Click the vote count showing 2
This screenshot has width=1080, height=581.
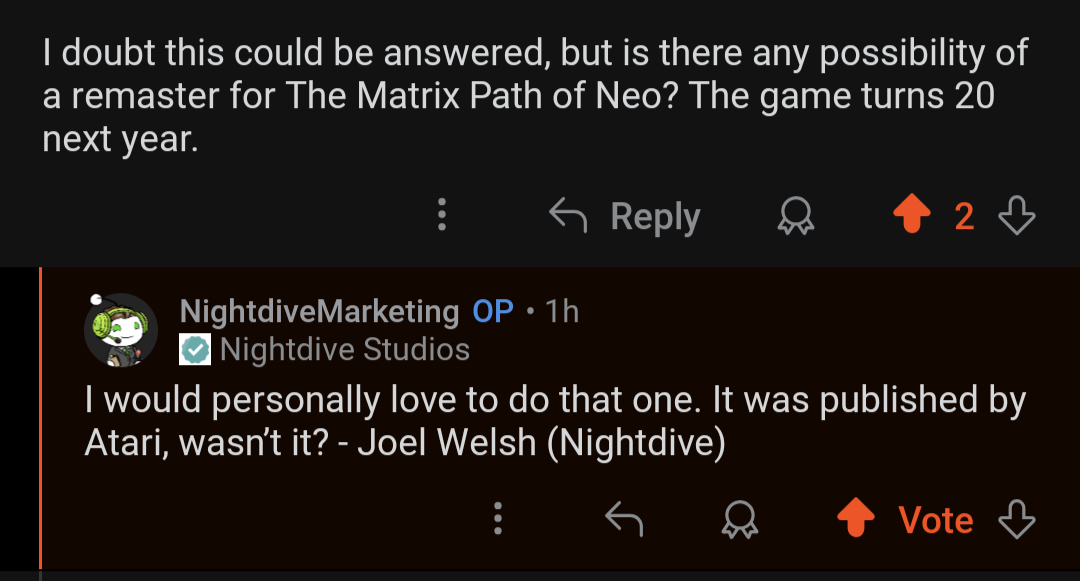[964, 216]
